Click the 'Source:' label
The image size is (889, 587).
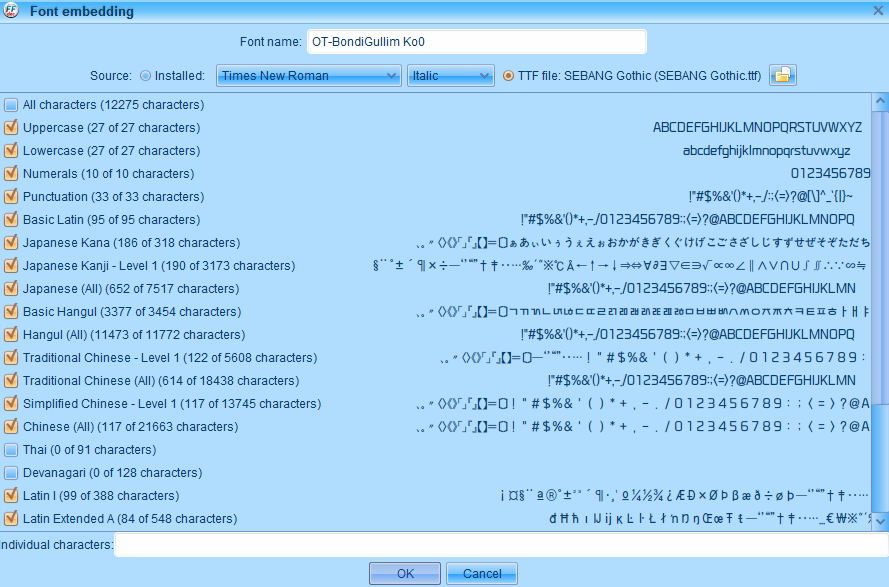(x=111, y=75)
